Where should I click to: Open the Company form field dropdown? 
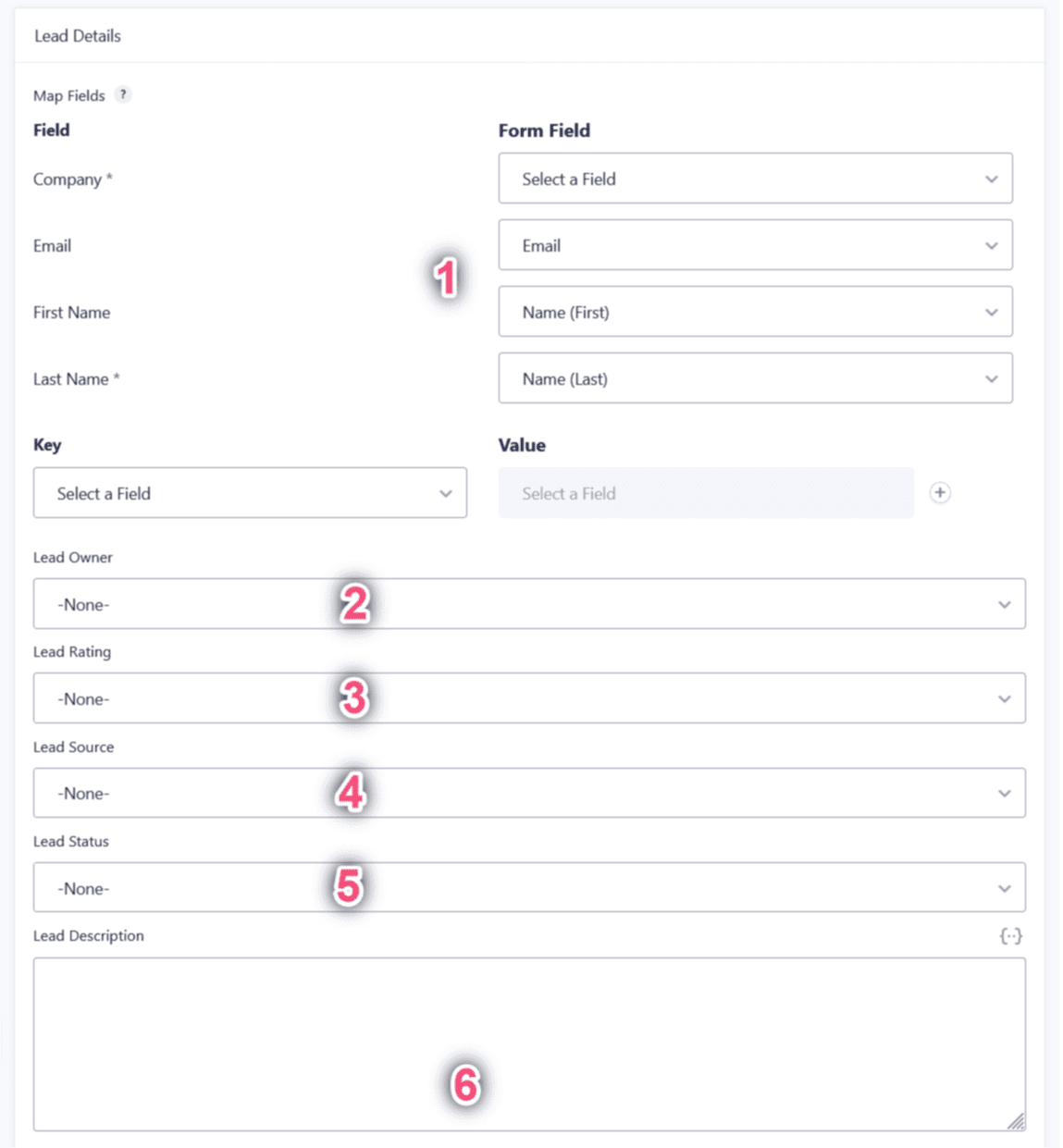(x=755, y=179)
